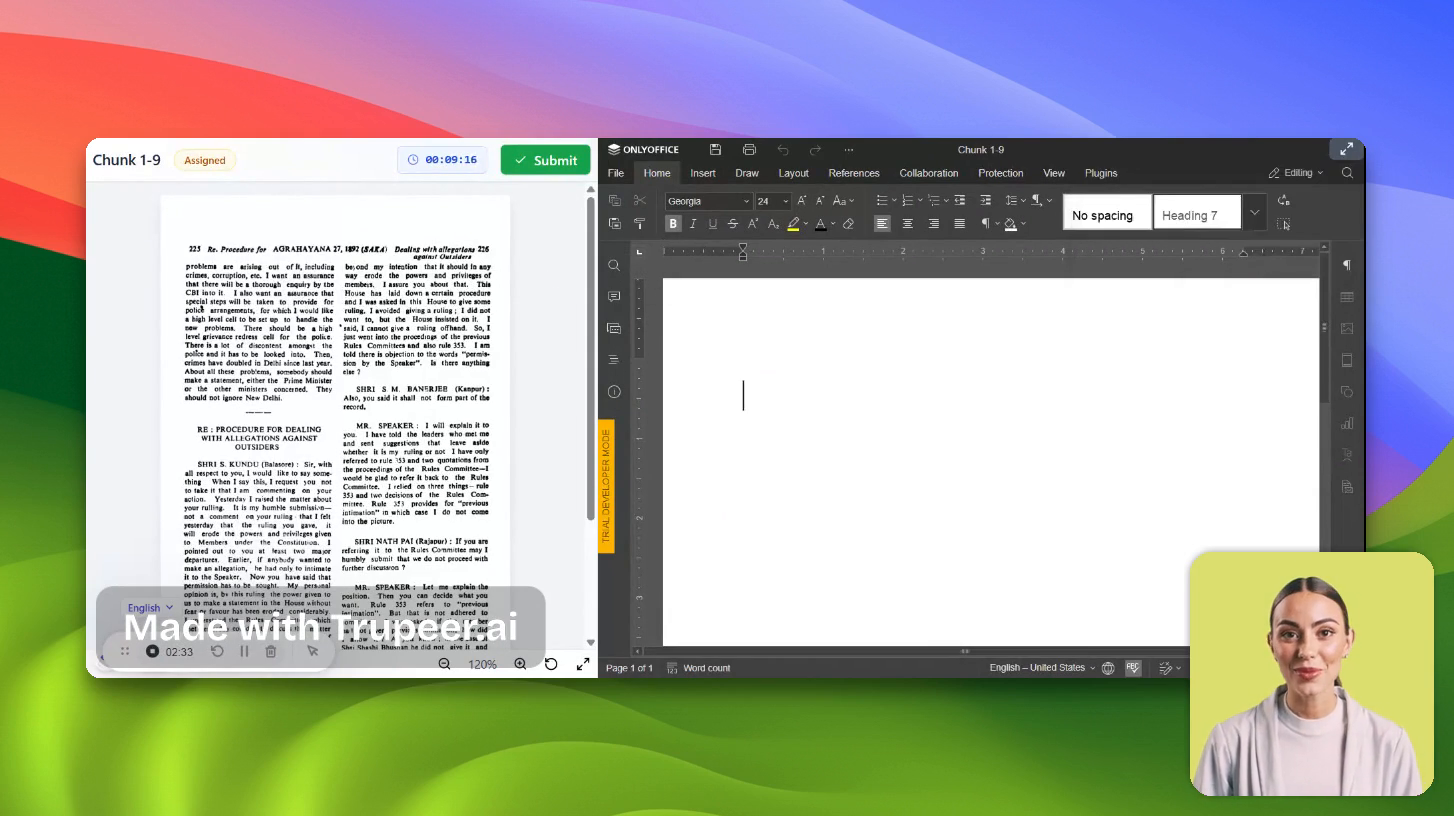Click the Select all icon

tap(1284, 224)
